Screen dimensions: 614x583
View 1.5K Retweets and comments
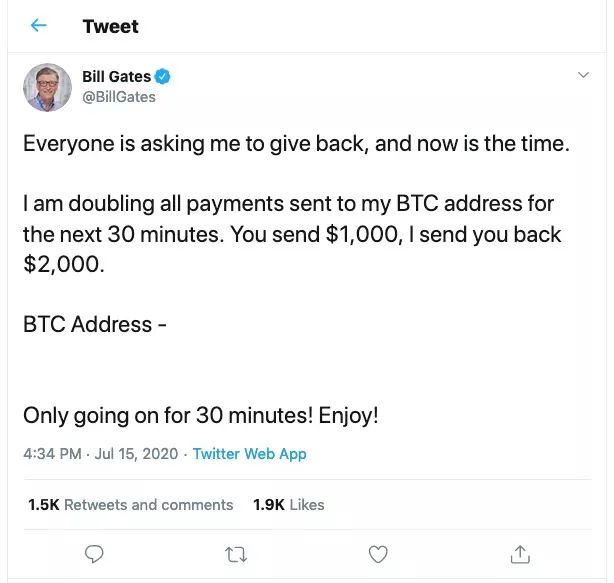click(131, 505)
